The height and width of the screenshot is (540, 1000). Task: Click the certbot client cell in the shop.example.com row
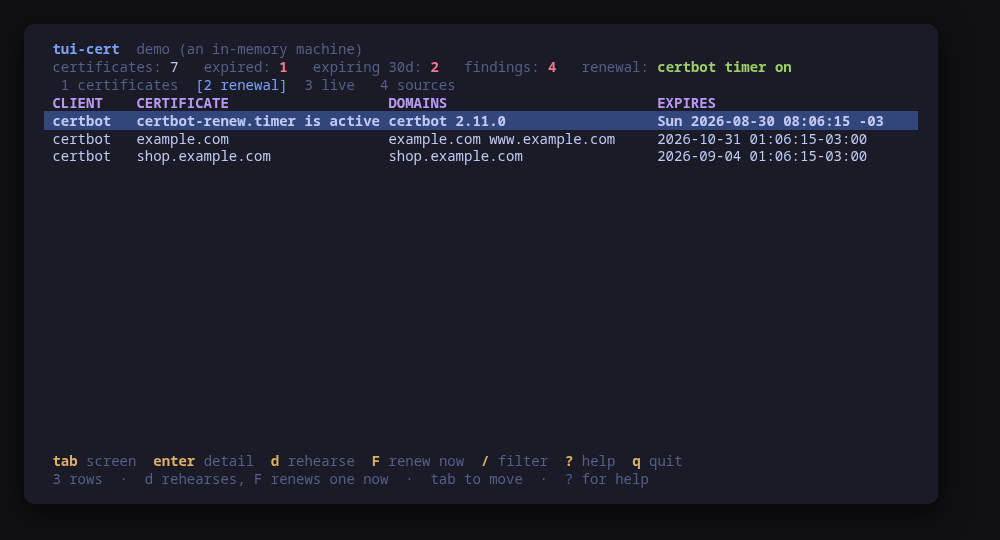click(x=82, y=156)
